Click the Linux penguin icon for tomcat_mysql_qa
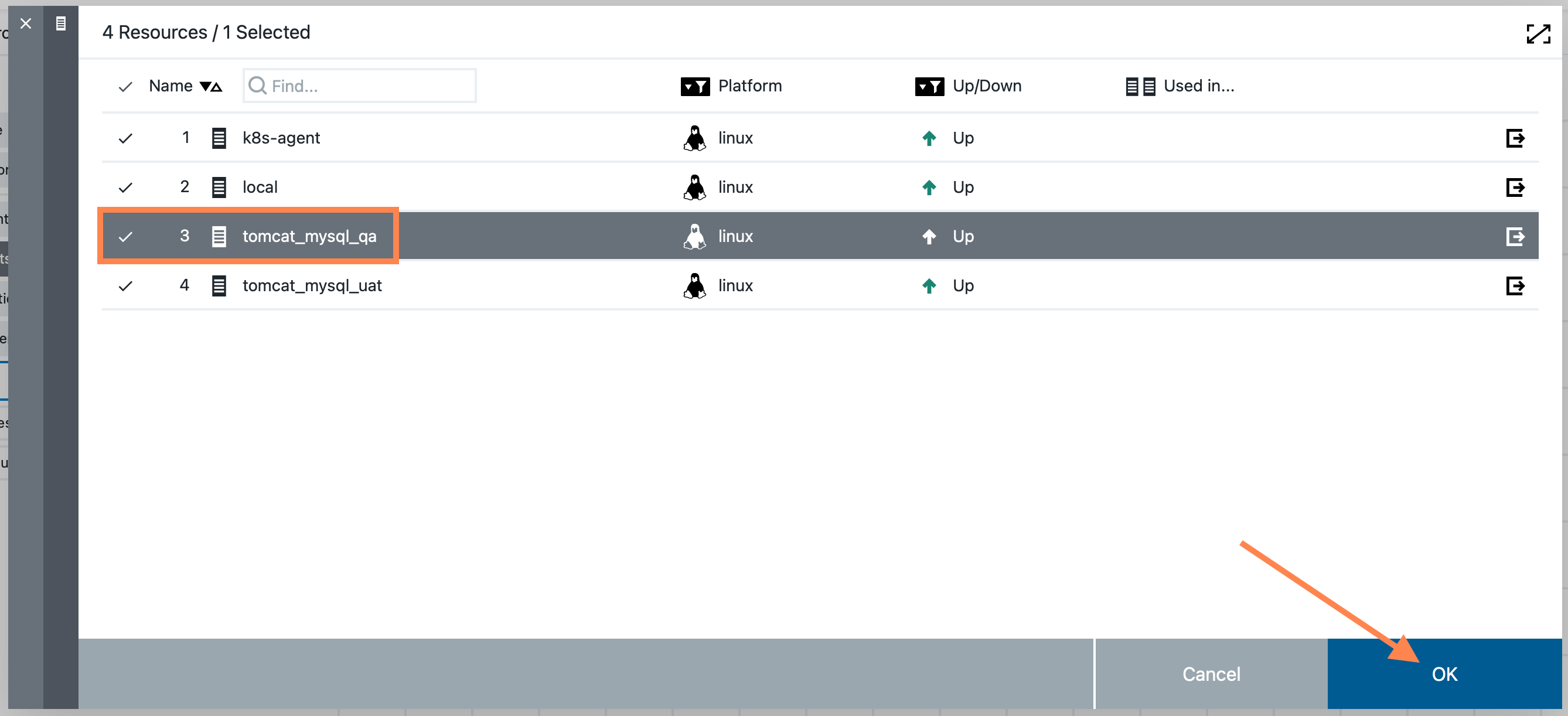Image resolution: width=1568 pixels, height=716 pixels. [694, 236]
